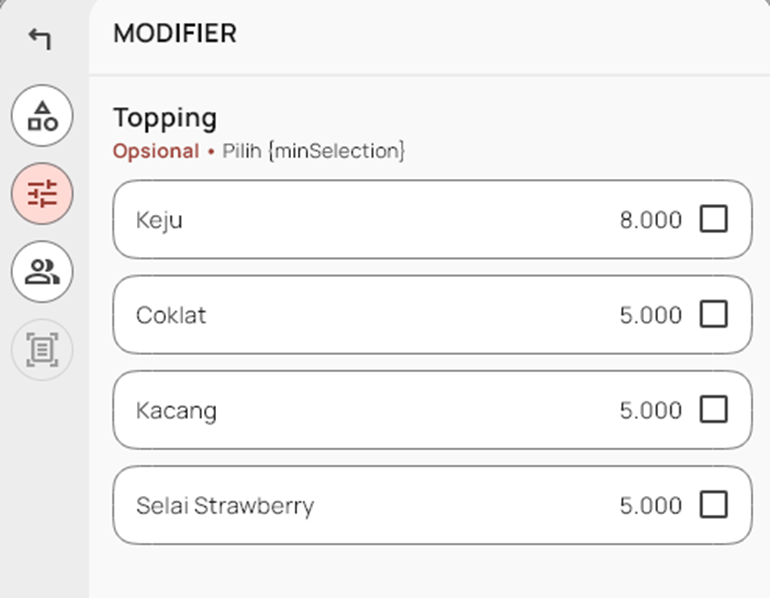The height and width of the screenshot is (598, 770).
Task: Click the greyed-out scan document icon
Action: click(x=42, y=348)
